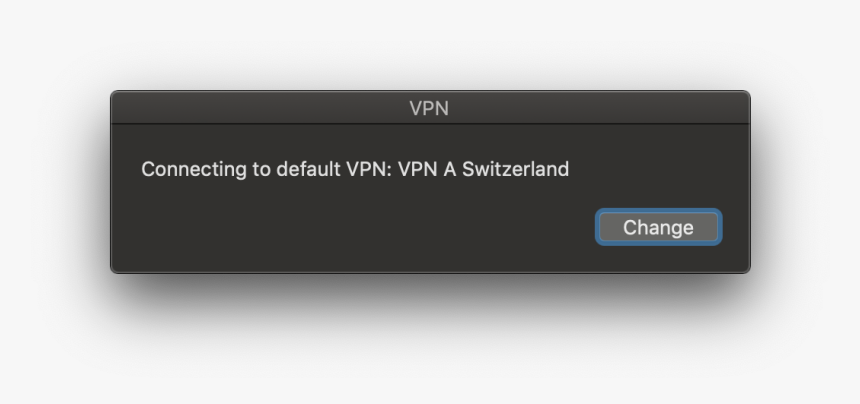The width and height of the screenshot is (860, 404).
Task: Focus the highlighted Change default button
Action: tap(658, 227)
